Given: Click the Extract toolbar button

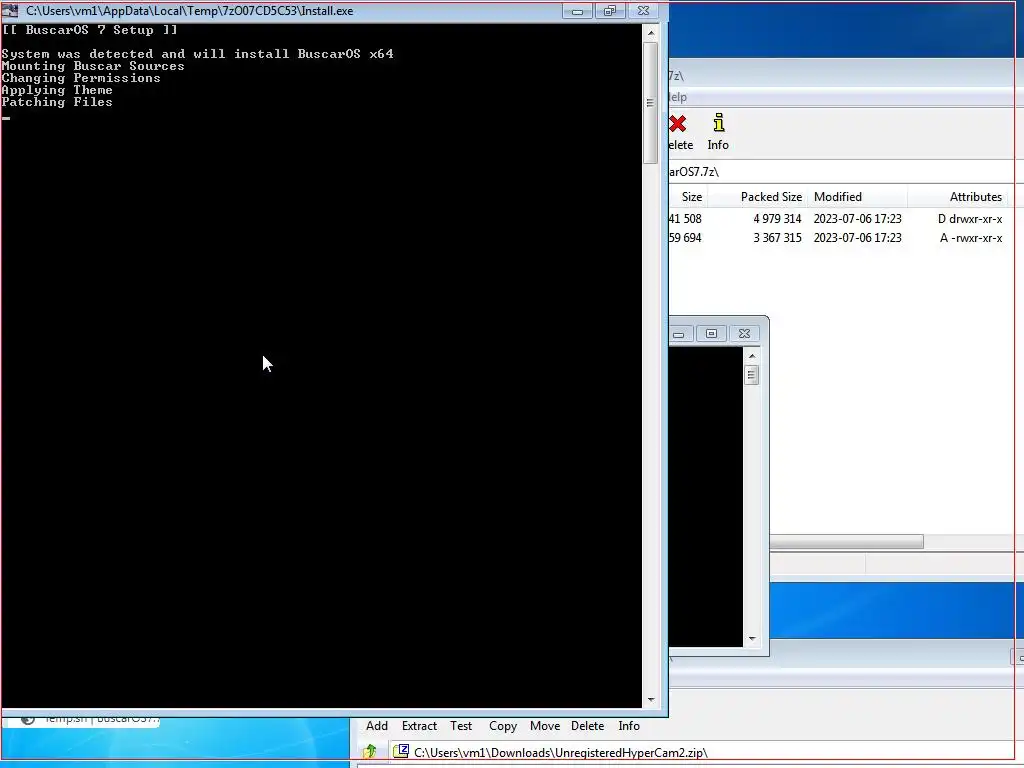Looking at the screenshot, I should click(x=419, y=726).
